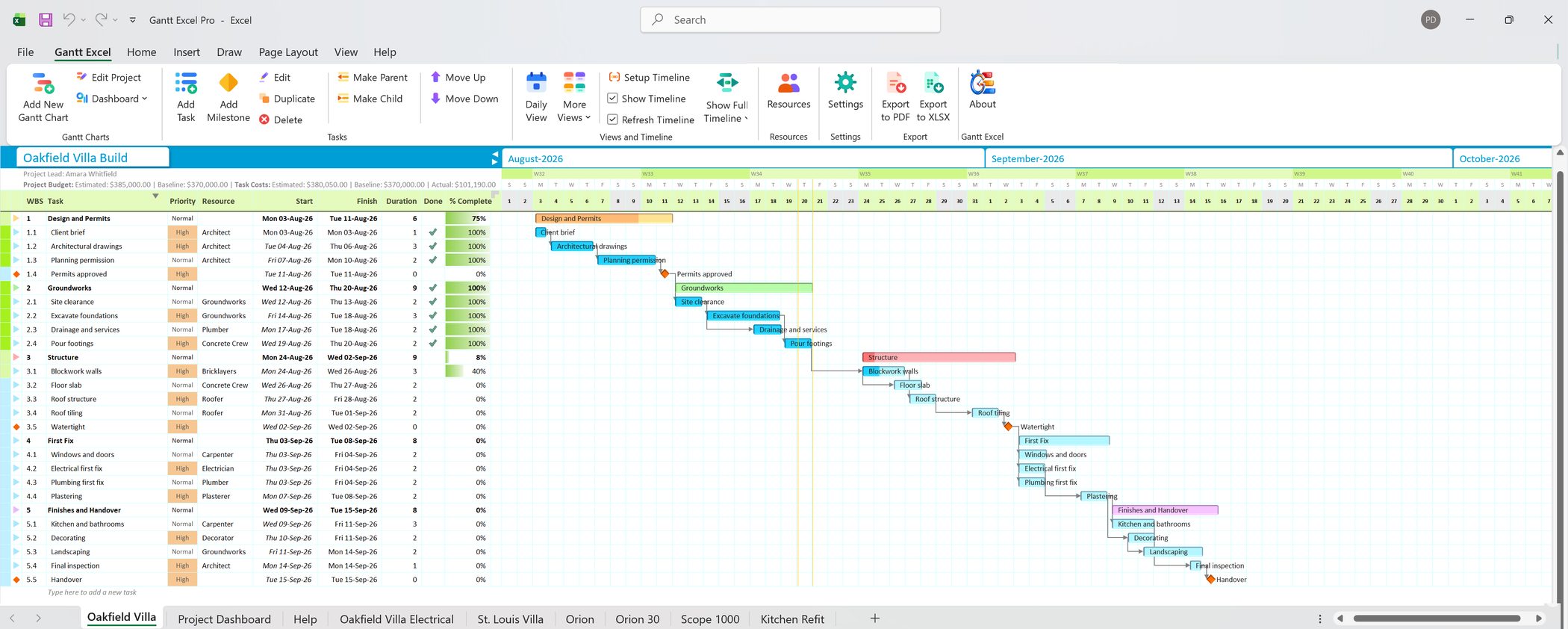Viewport: 1568px width, 629px height.
Task: Click the Search box
Action: pyautogui.click(x=790, y=20)
